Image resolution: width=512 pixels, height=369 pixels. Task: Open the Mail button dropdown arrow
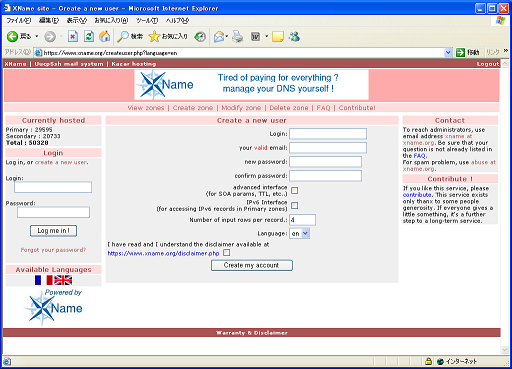(x=227, y=36)
